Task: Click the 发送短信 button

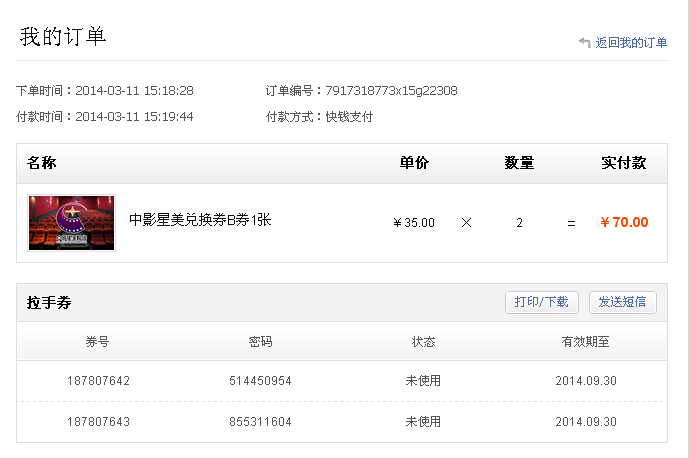Action: click(622, 301)
